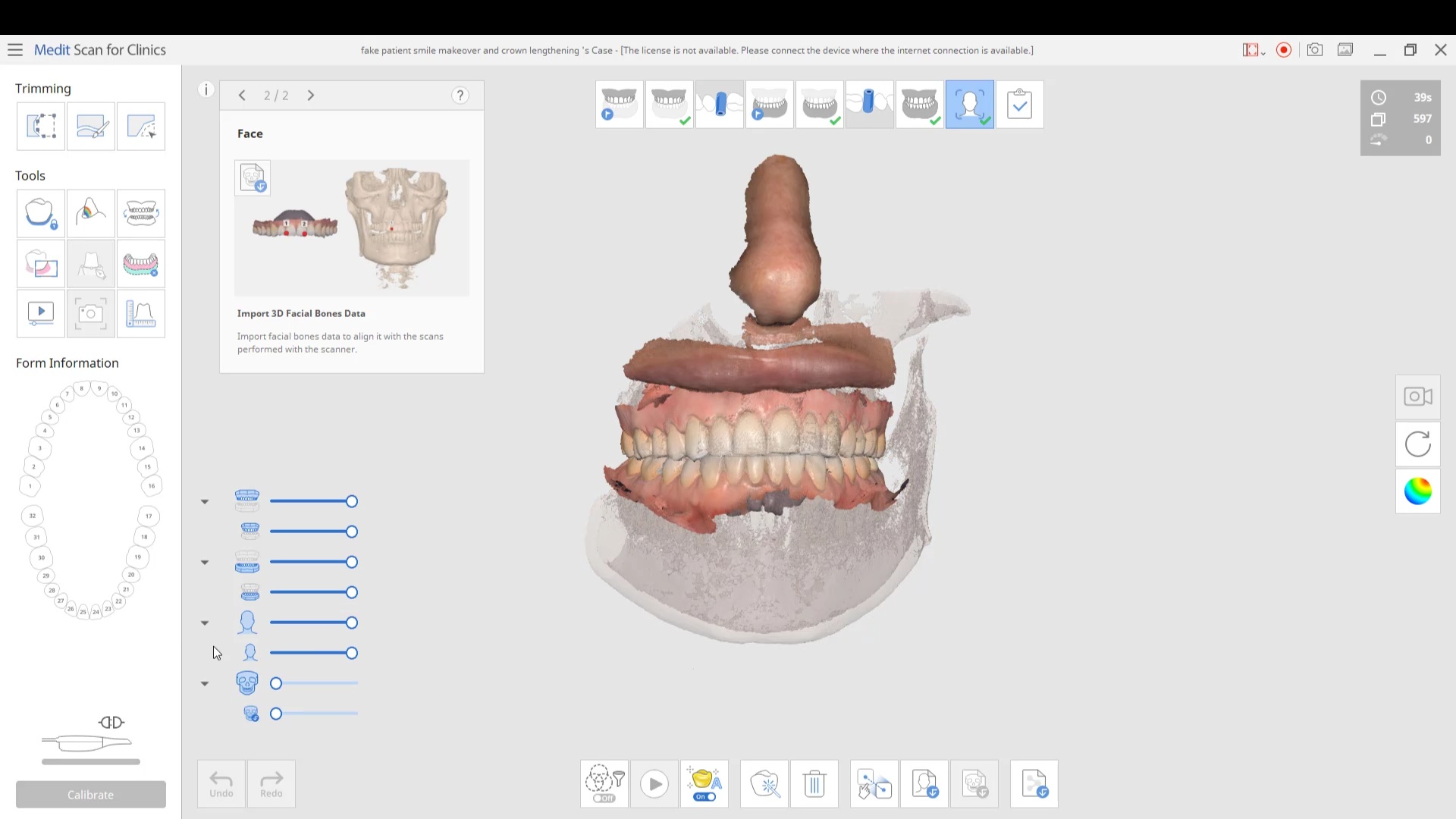Click the trash delete icon

click(x=814, y=783)
